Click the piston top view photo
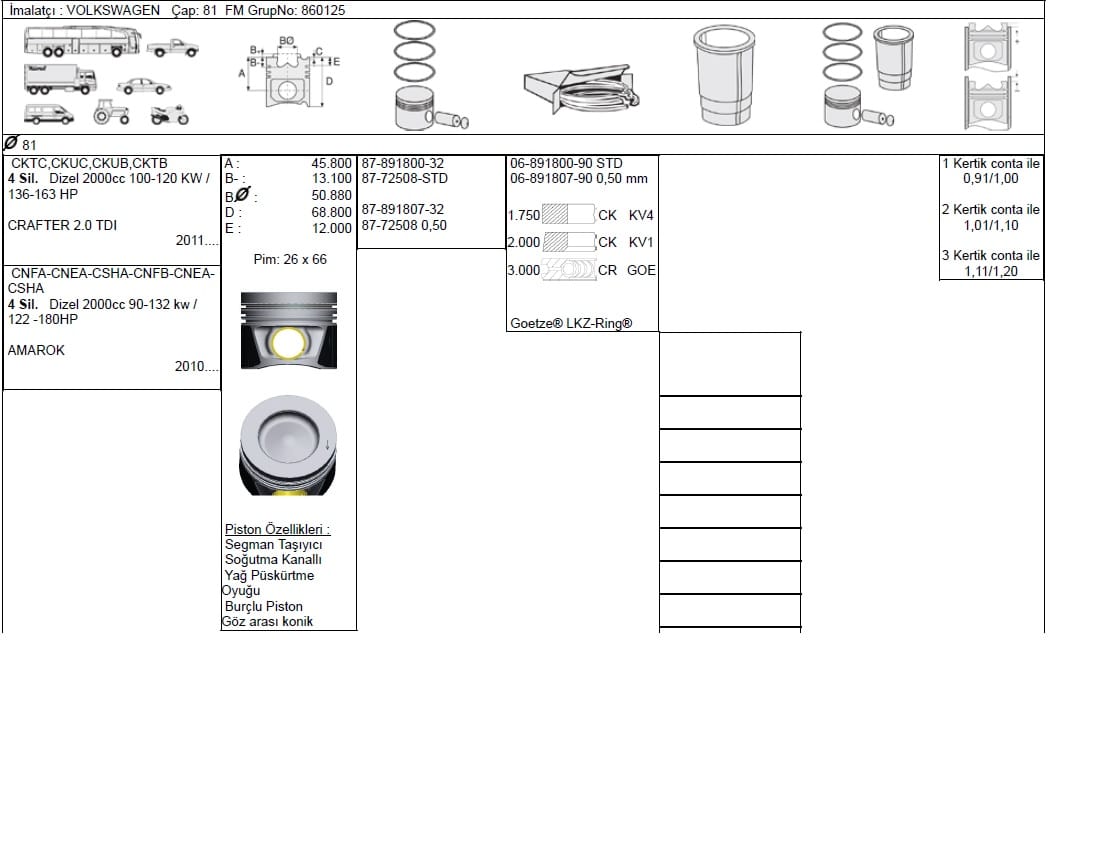Image resolution: width=1117 pixels, height=865 pixels. coord(288,445)
